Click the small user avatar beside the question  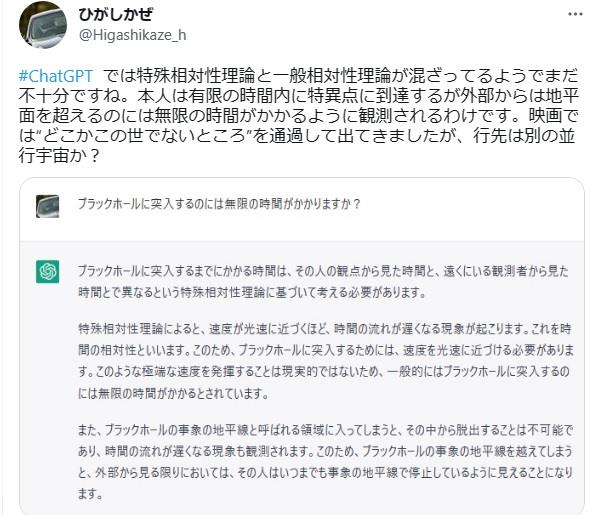click(47, 206)
